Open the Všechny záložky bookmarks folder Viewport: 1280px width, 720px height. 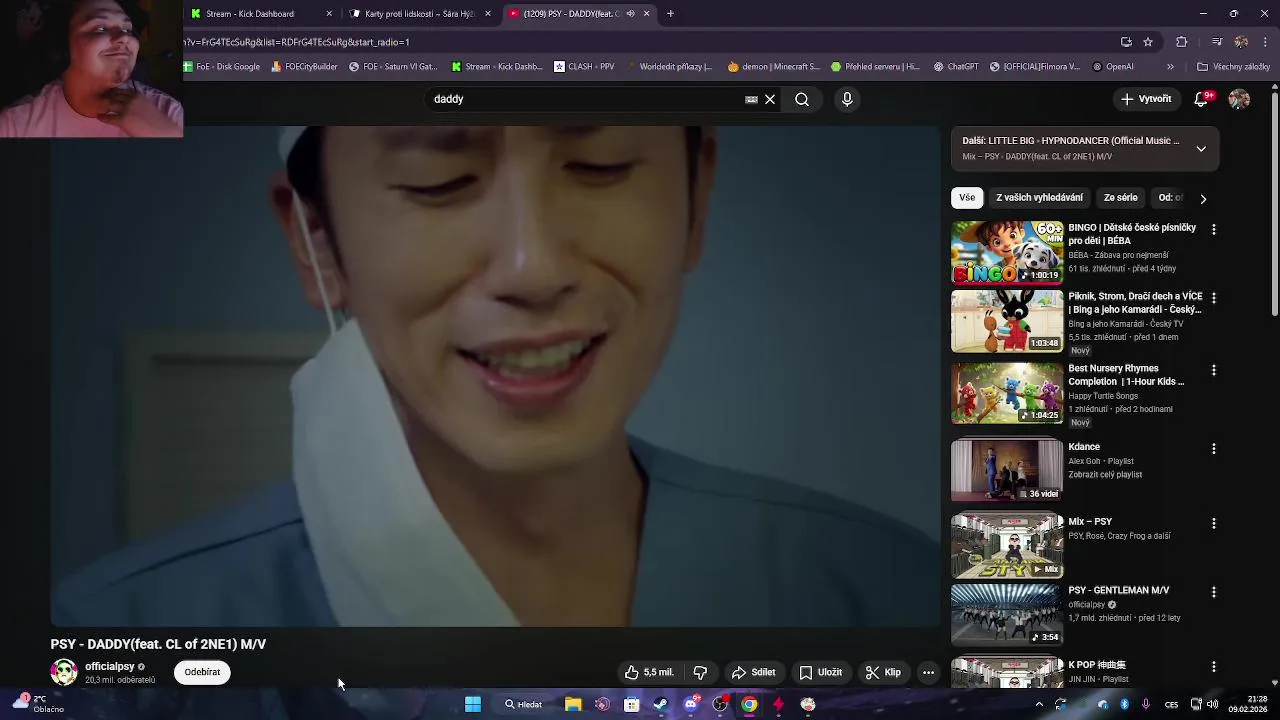tap(1233, 67)
